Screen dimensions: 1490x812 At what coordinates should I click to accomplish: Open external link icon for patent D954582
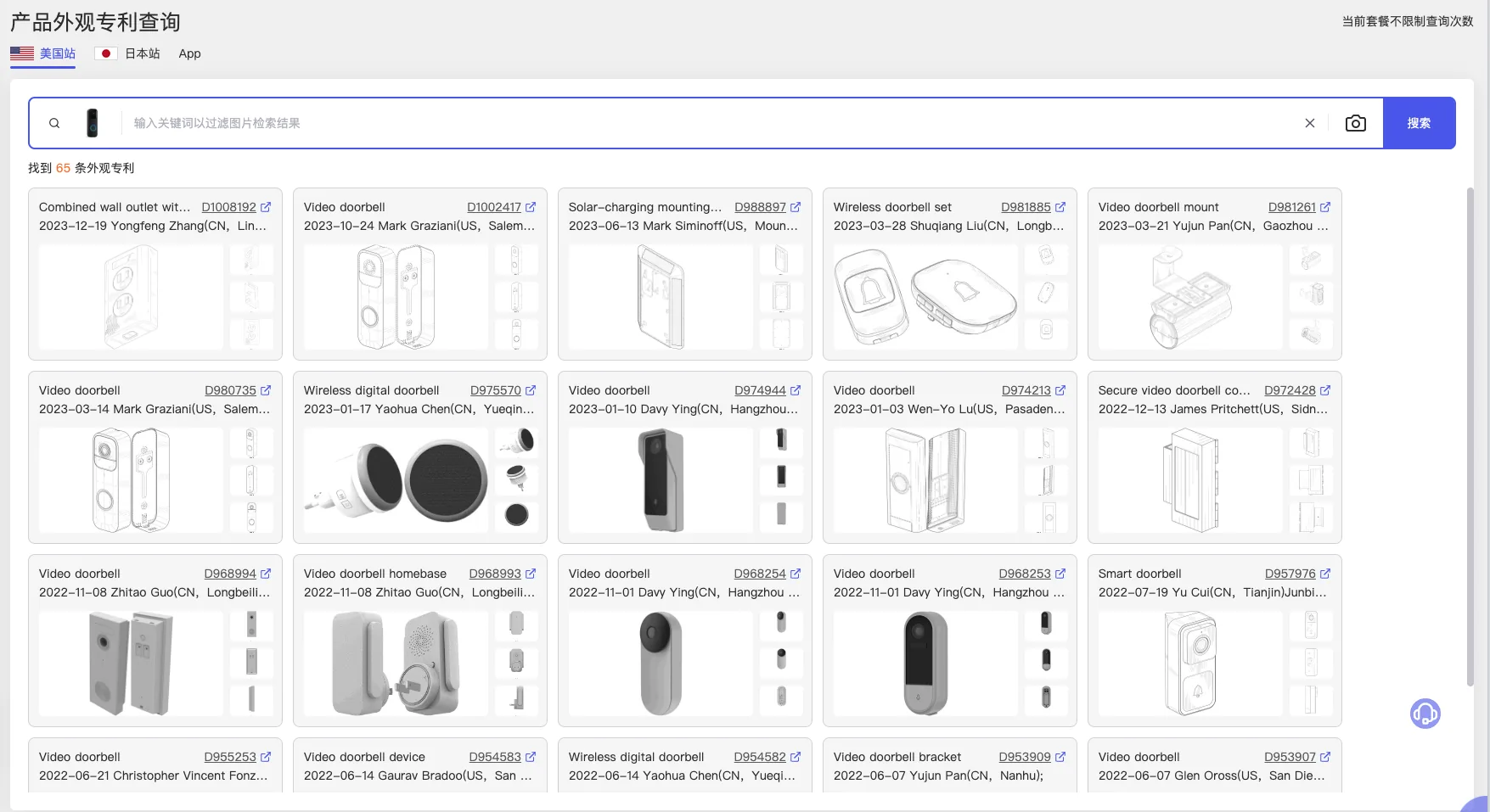click(796, 757)
